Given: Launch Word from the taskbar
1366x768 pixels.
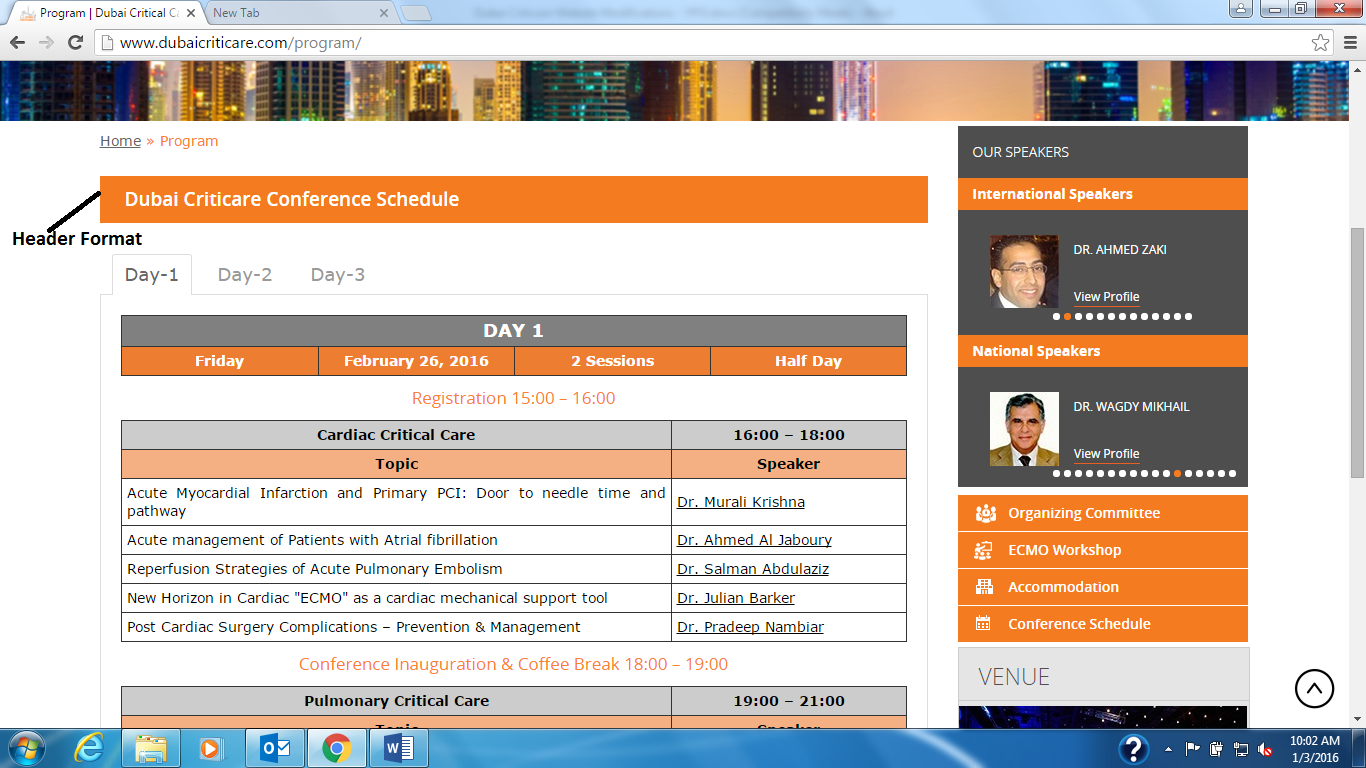Looking at the screenshot, I should 398,748.
